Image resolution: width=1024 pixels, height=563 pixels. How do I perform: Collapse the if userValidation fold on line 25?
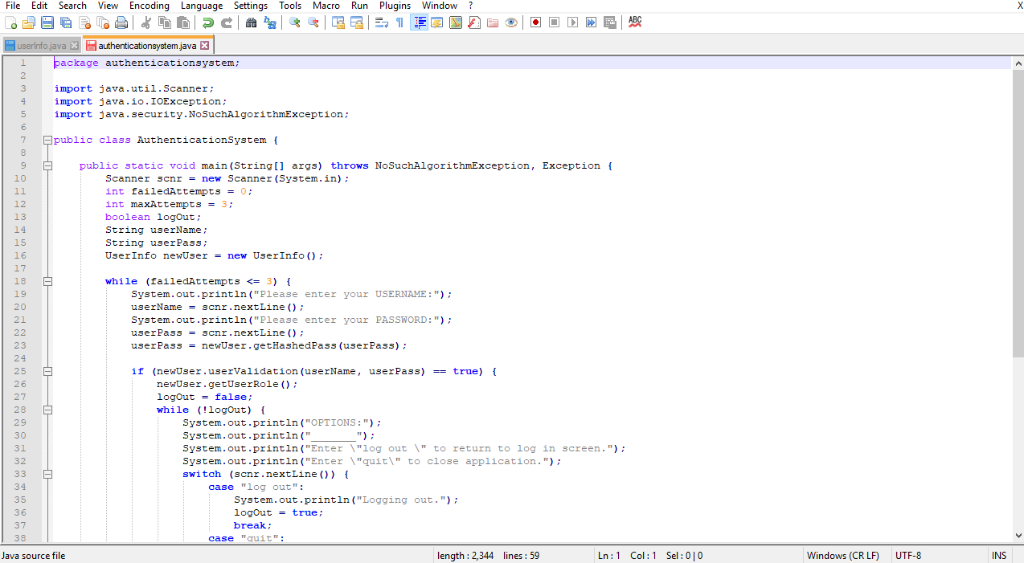pyautogui.click(x=47, y=371)
